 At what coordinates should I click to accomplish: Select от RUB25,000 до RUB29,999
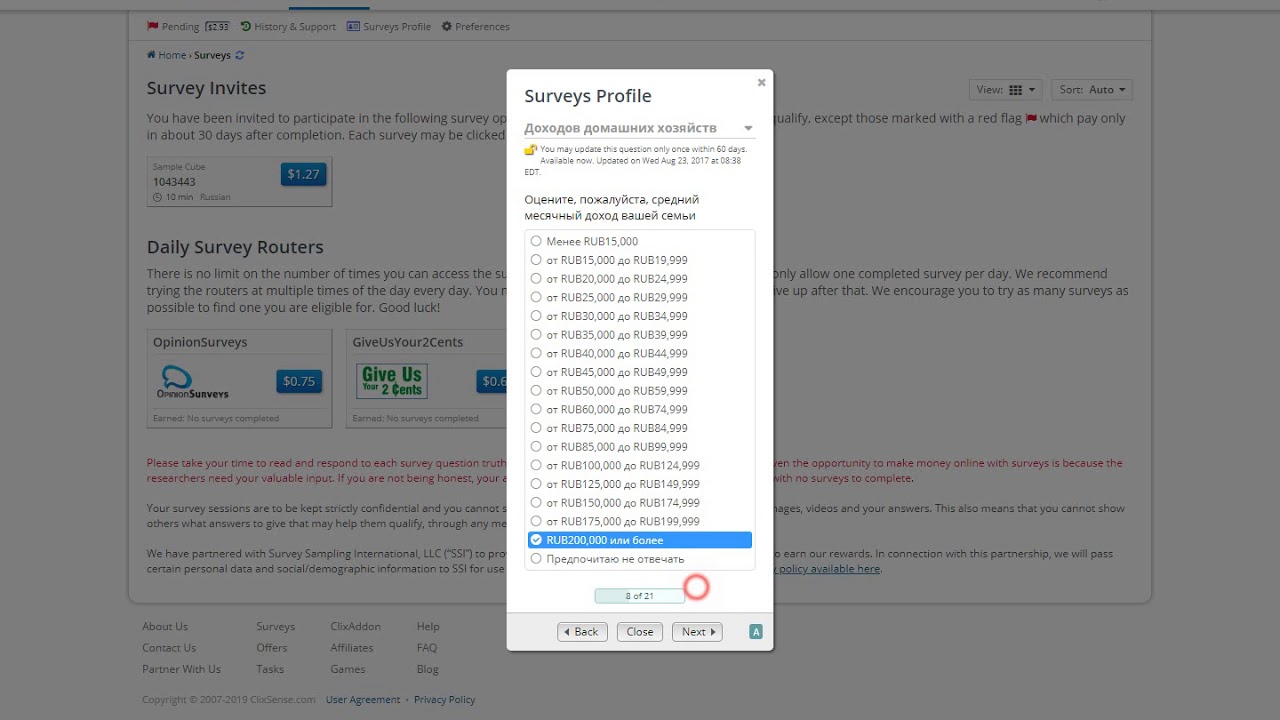pos(640,297)
